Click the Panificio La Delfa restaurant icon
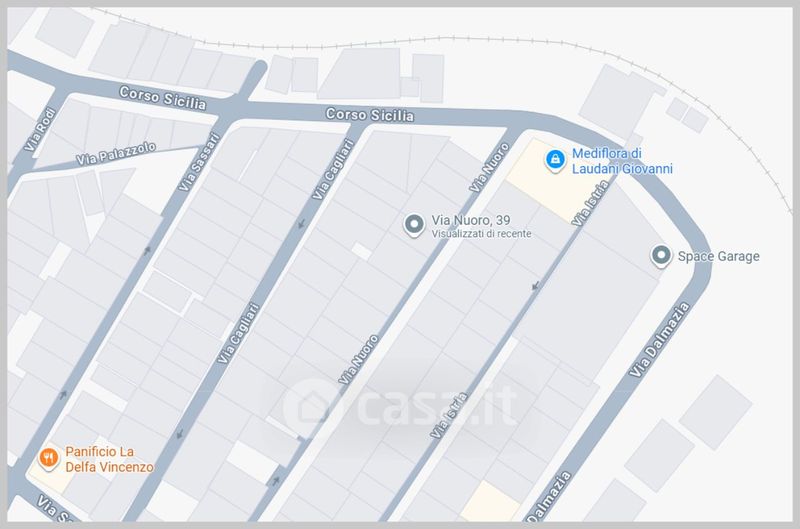Image resolution: width=800 pixels, height=529 pixels. [48, 459]
